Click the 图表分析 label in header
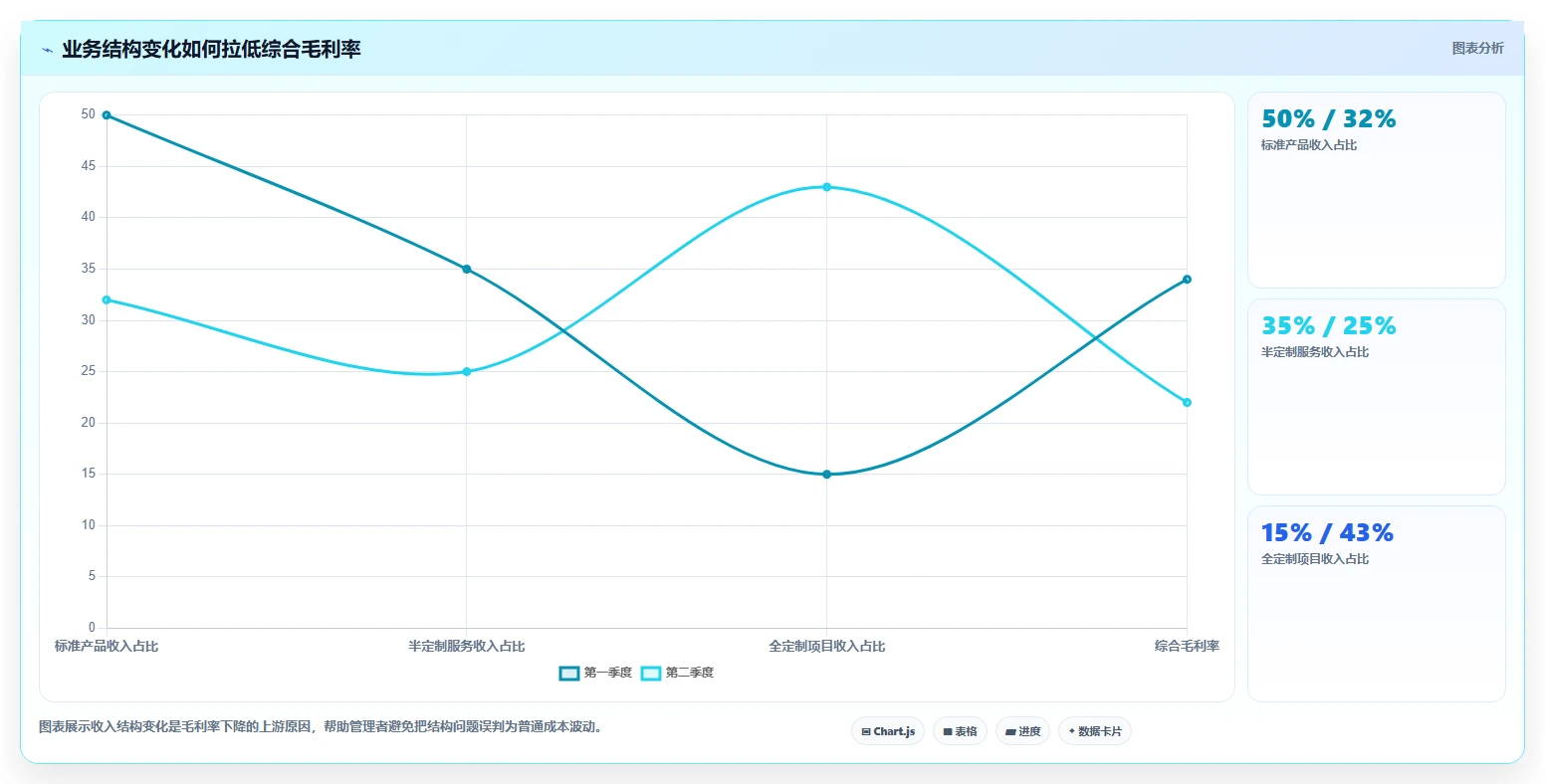 pos(1477,48)
